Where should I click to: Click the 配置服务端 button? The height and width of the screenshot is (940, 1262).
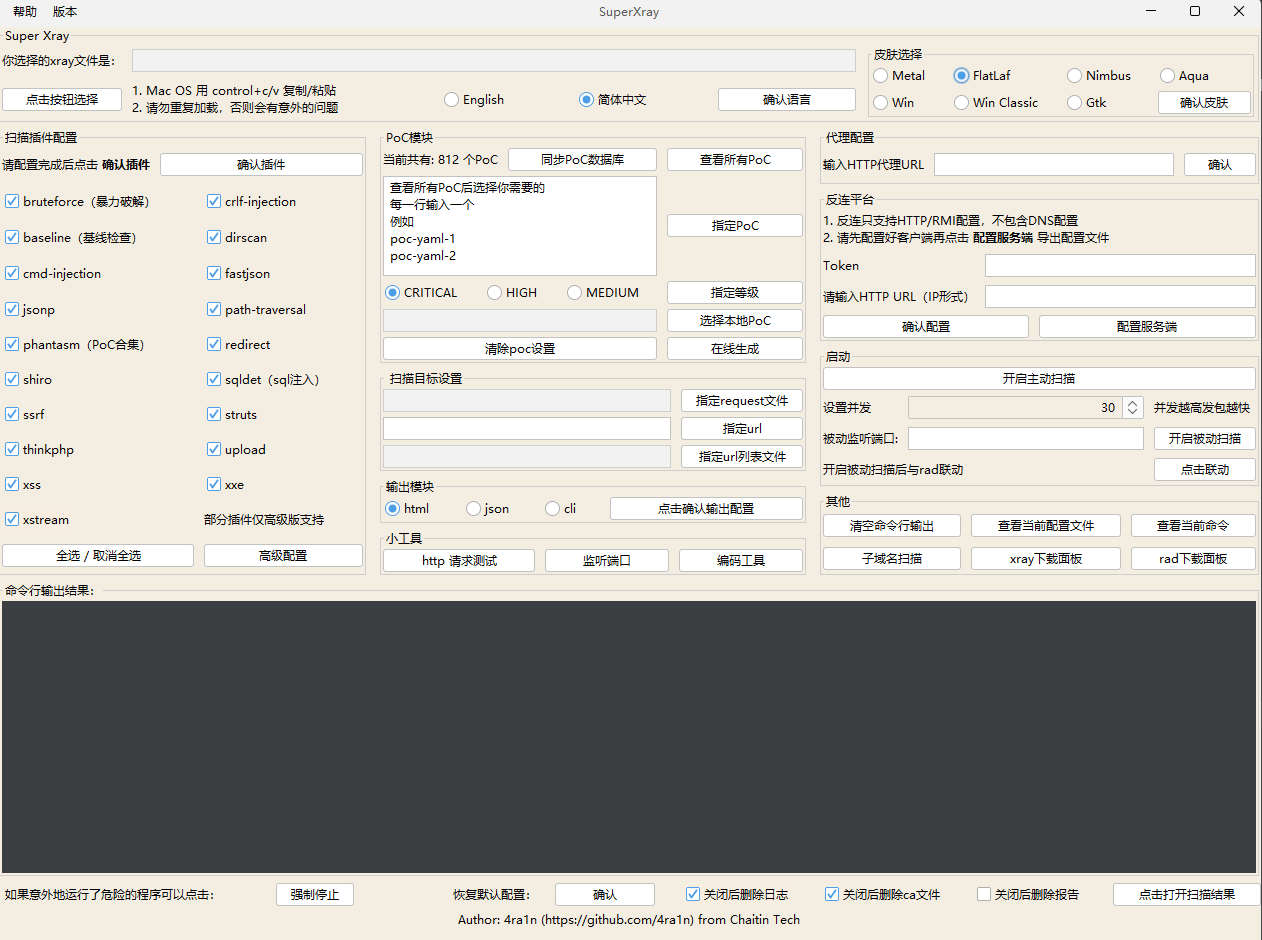[x=1147, y=327]
